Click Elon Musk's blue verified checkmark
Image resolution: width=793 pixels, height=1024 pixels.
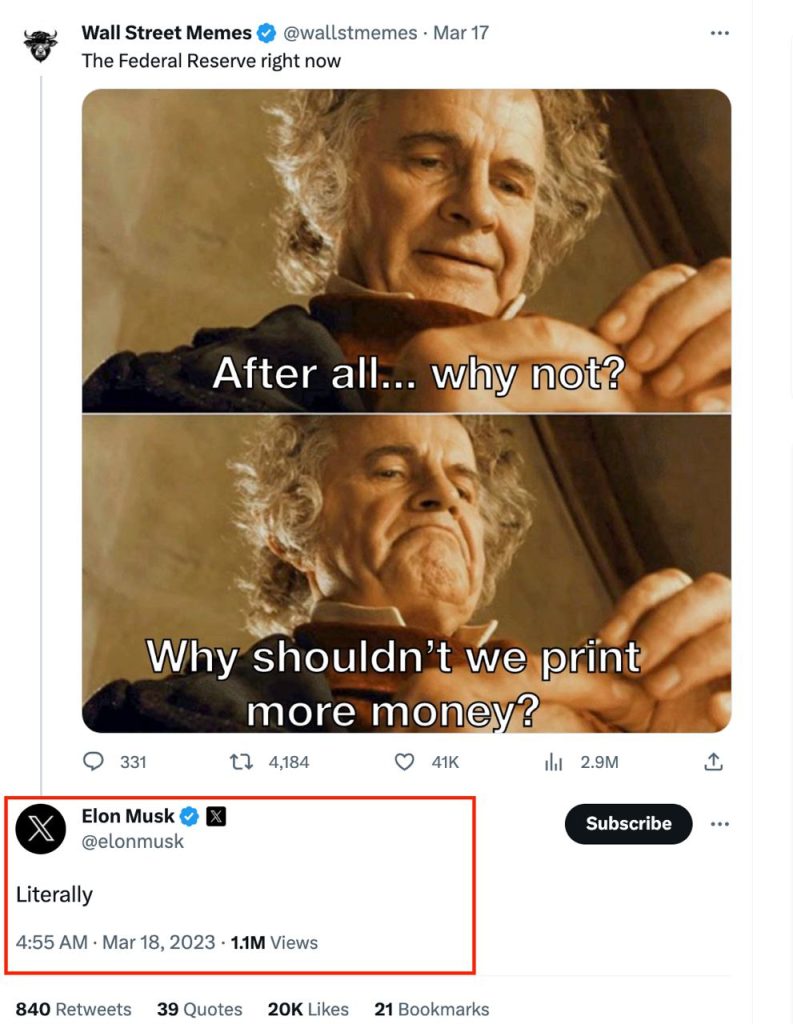190,816
